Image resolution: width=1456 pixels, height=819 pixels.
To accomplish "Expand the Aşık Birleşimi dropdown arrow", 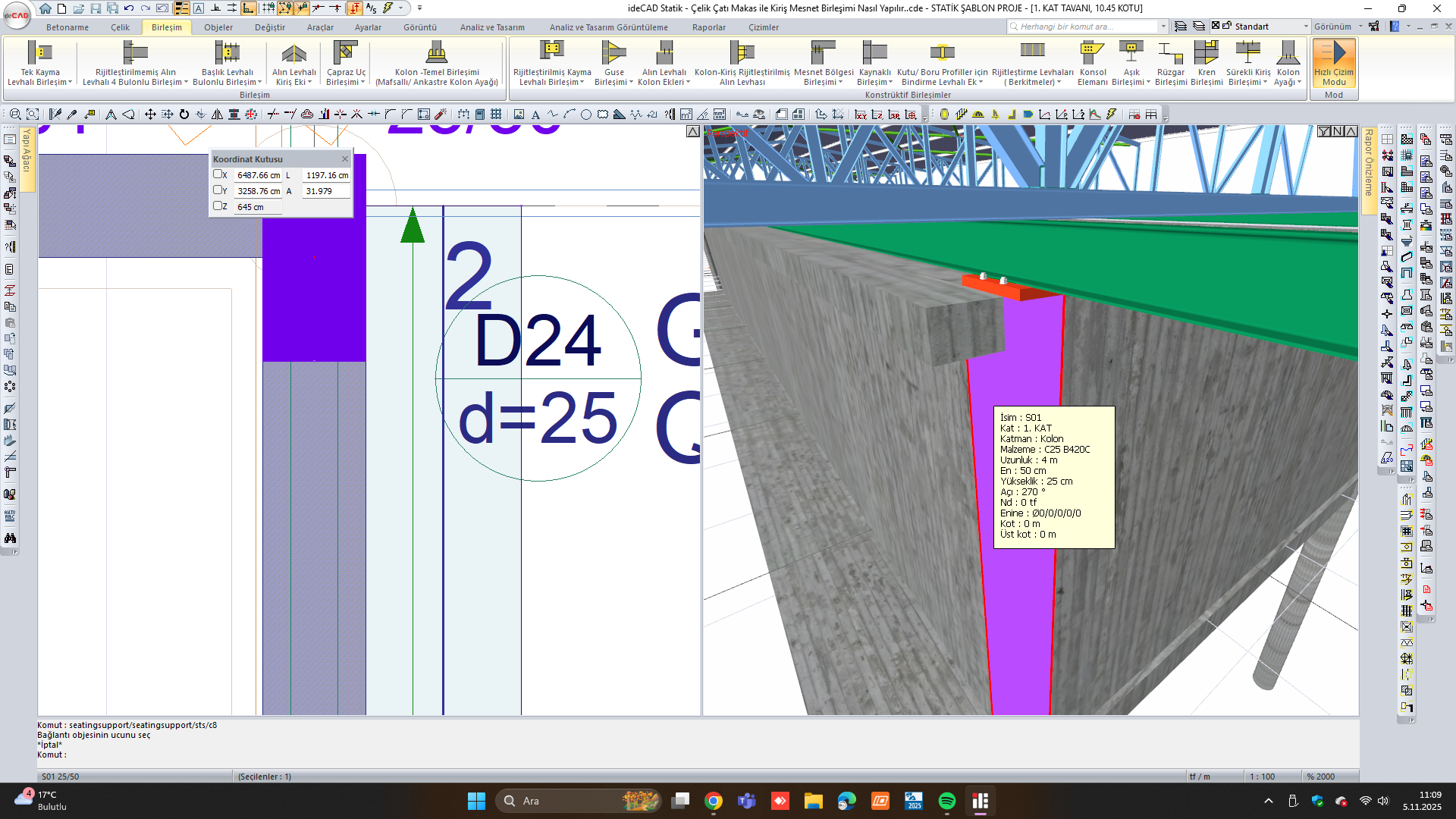I will click(1148, 83).
